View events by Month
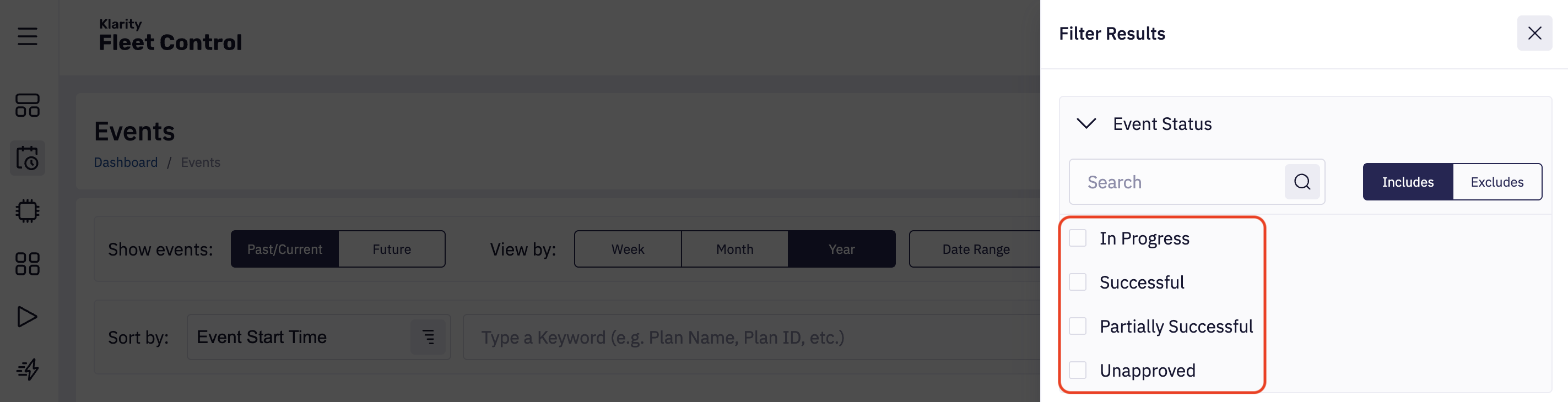The height and width of the screenshot is (402, 1568). click(x=735, y=249)
